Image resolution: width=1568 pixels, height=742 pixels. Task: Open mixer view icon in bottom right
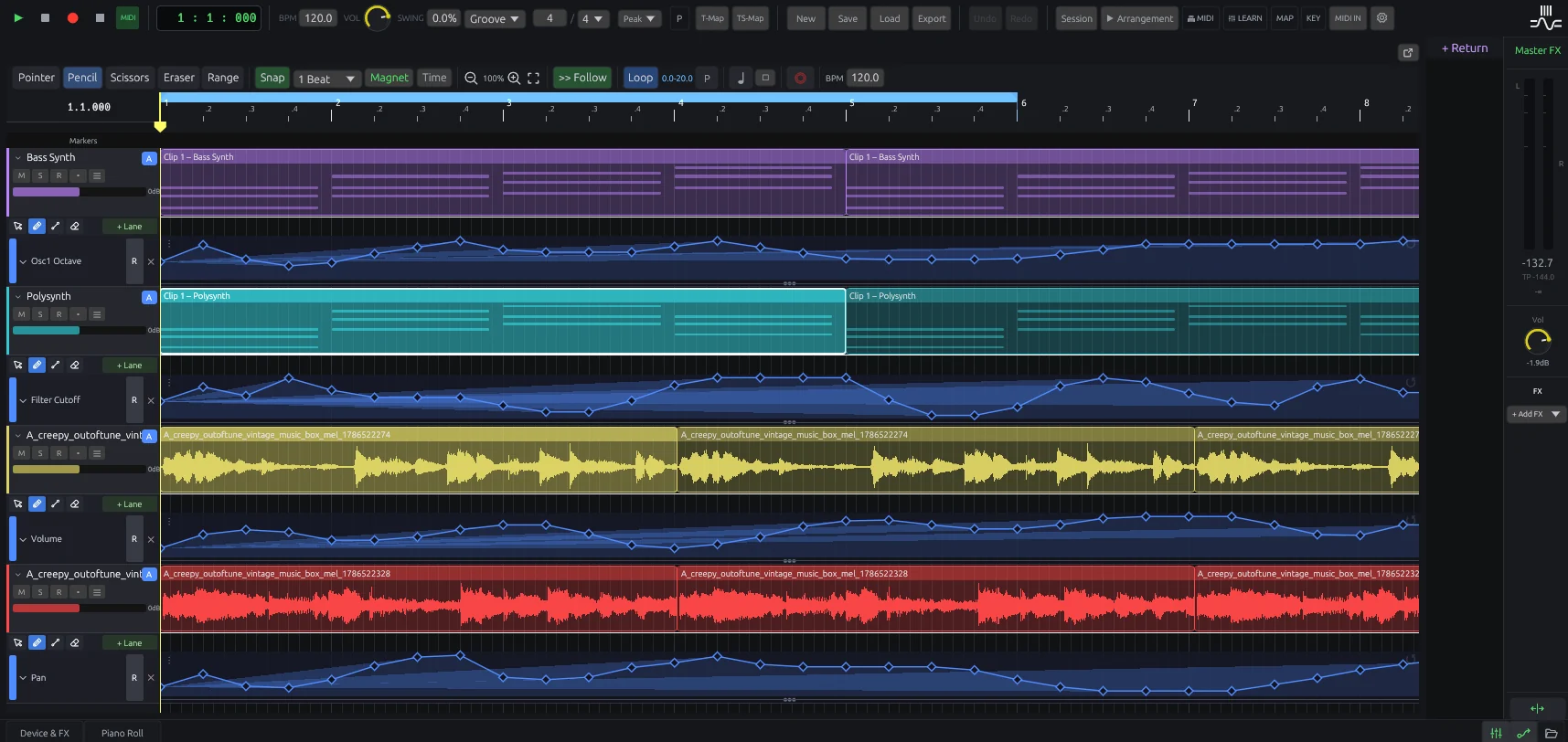[x=1496, y=733]
